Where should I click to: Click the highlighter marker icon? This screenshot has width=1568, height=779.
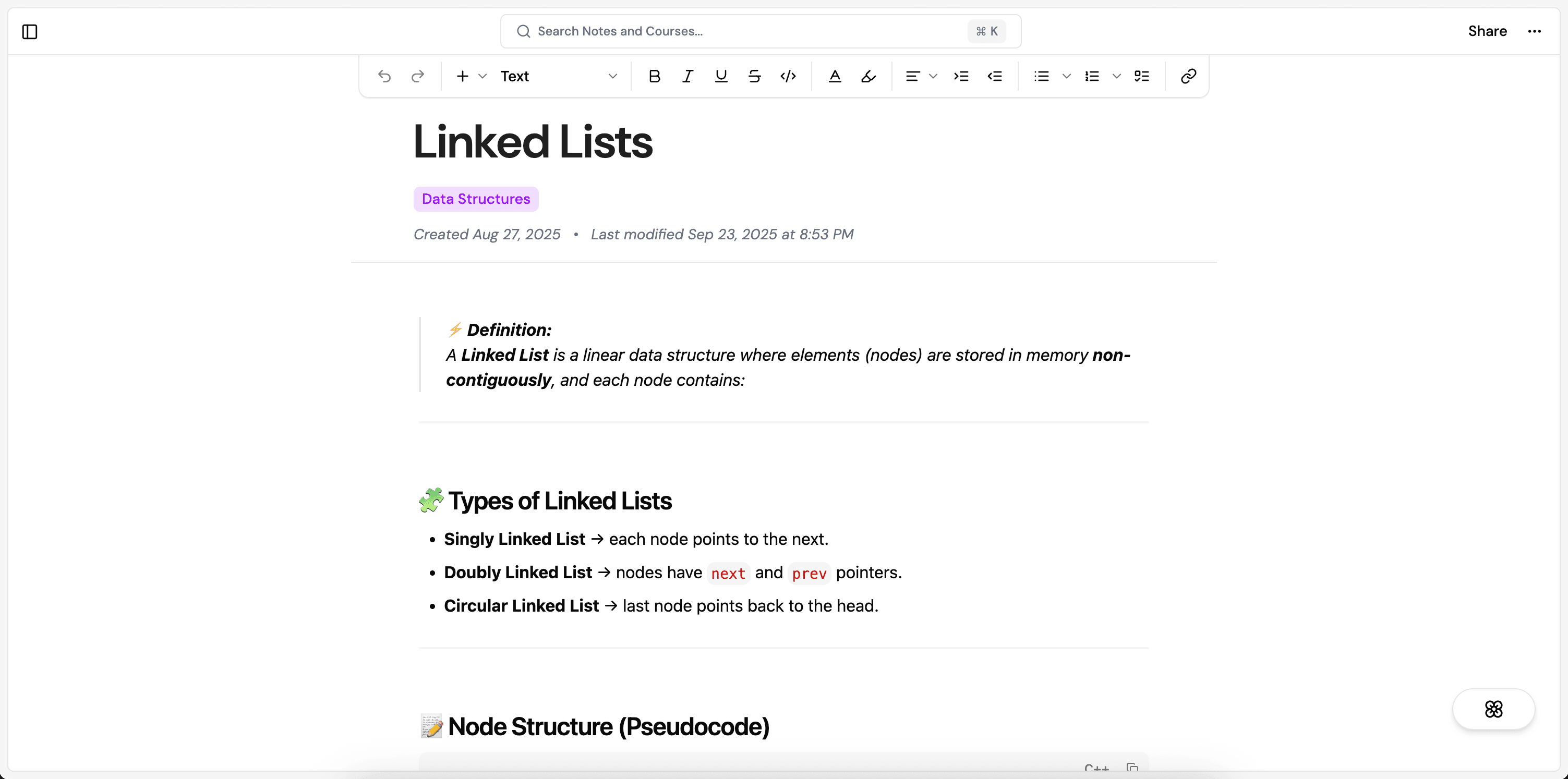click(x=869, y=76)
